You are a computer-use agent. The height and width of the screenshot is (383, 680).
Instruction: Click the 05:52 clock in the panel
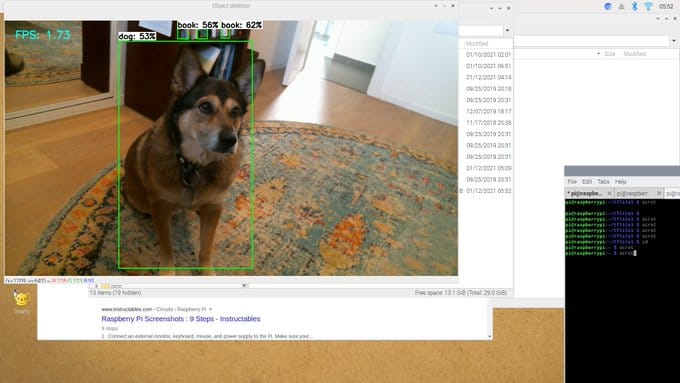pyautogui.click(x=666, y=6)
